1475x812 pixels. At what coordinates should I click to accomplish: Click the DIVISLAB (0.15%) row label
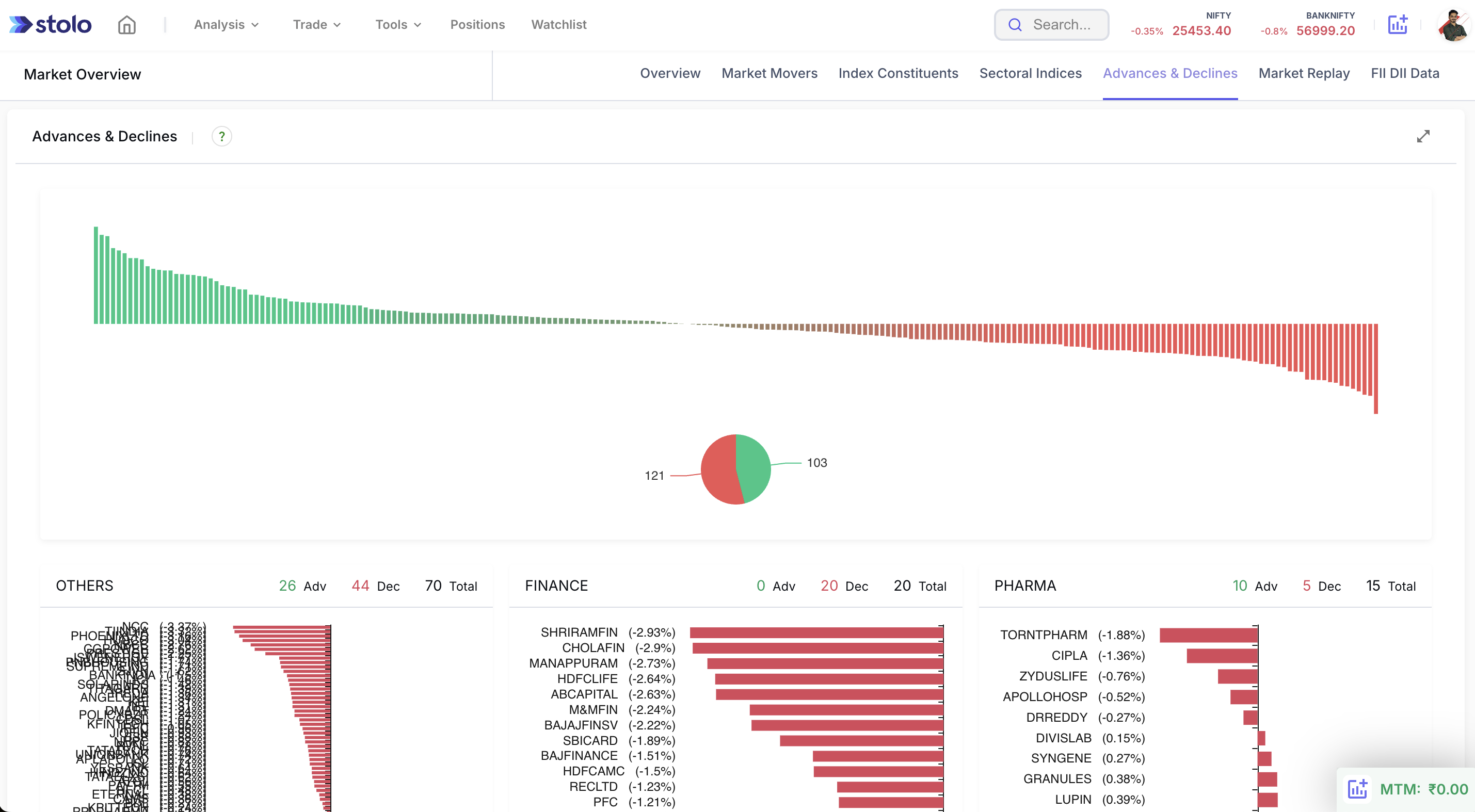click(x=1090, y=738)
